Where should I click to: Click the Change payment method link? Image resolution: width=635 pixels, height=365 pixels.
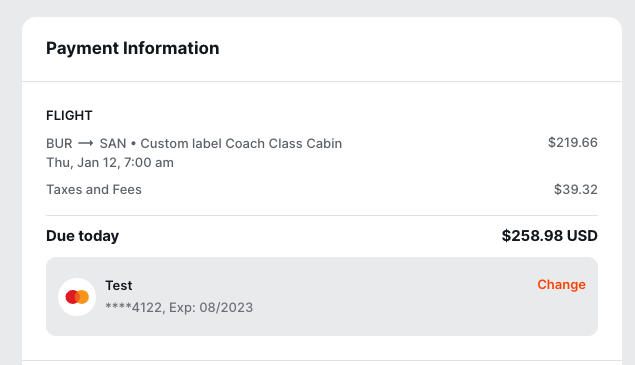pyautogui.click(x=561, y=284)
